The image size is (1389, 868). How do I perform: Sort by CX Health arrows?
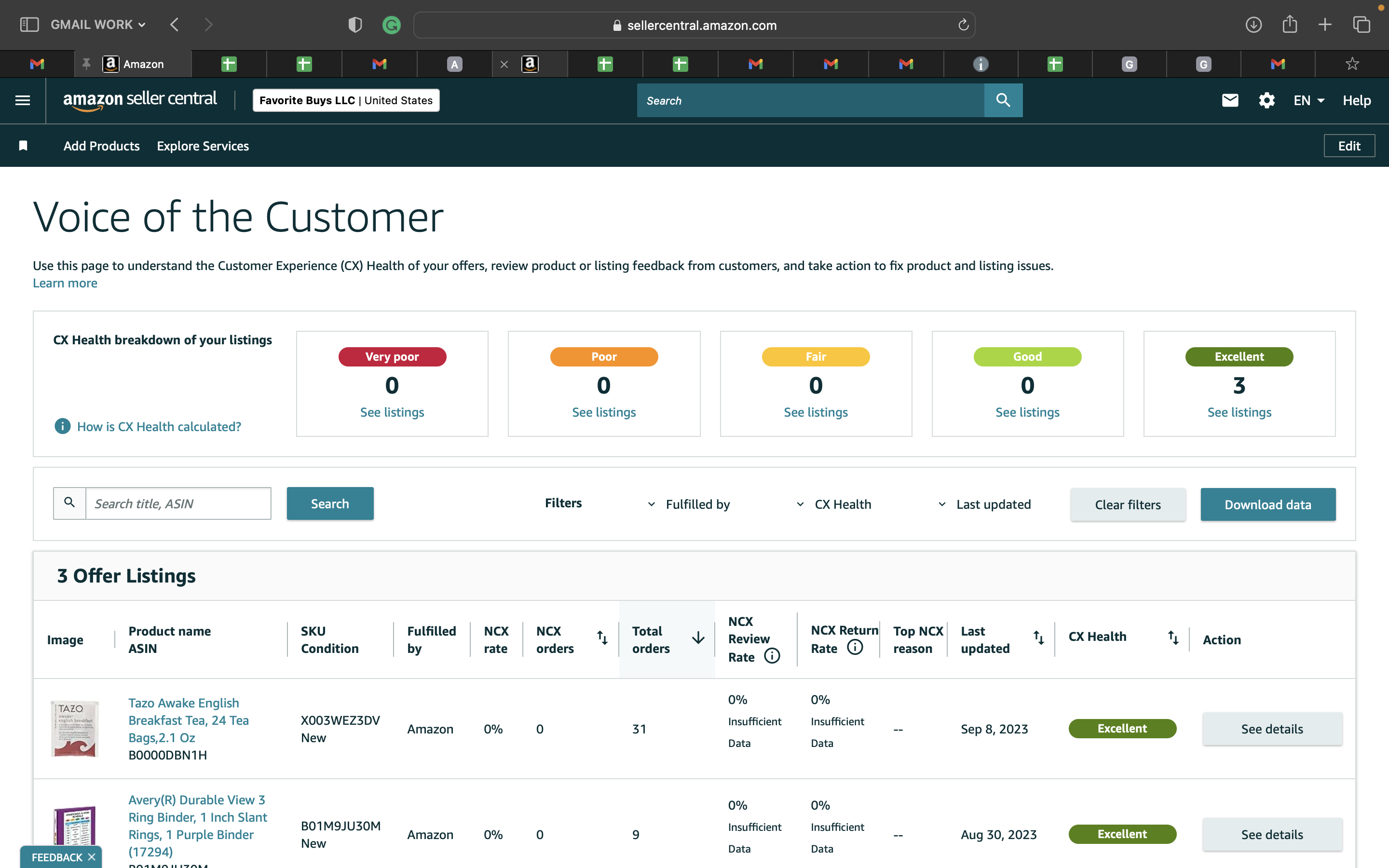1173,638
